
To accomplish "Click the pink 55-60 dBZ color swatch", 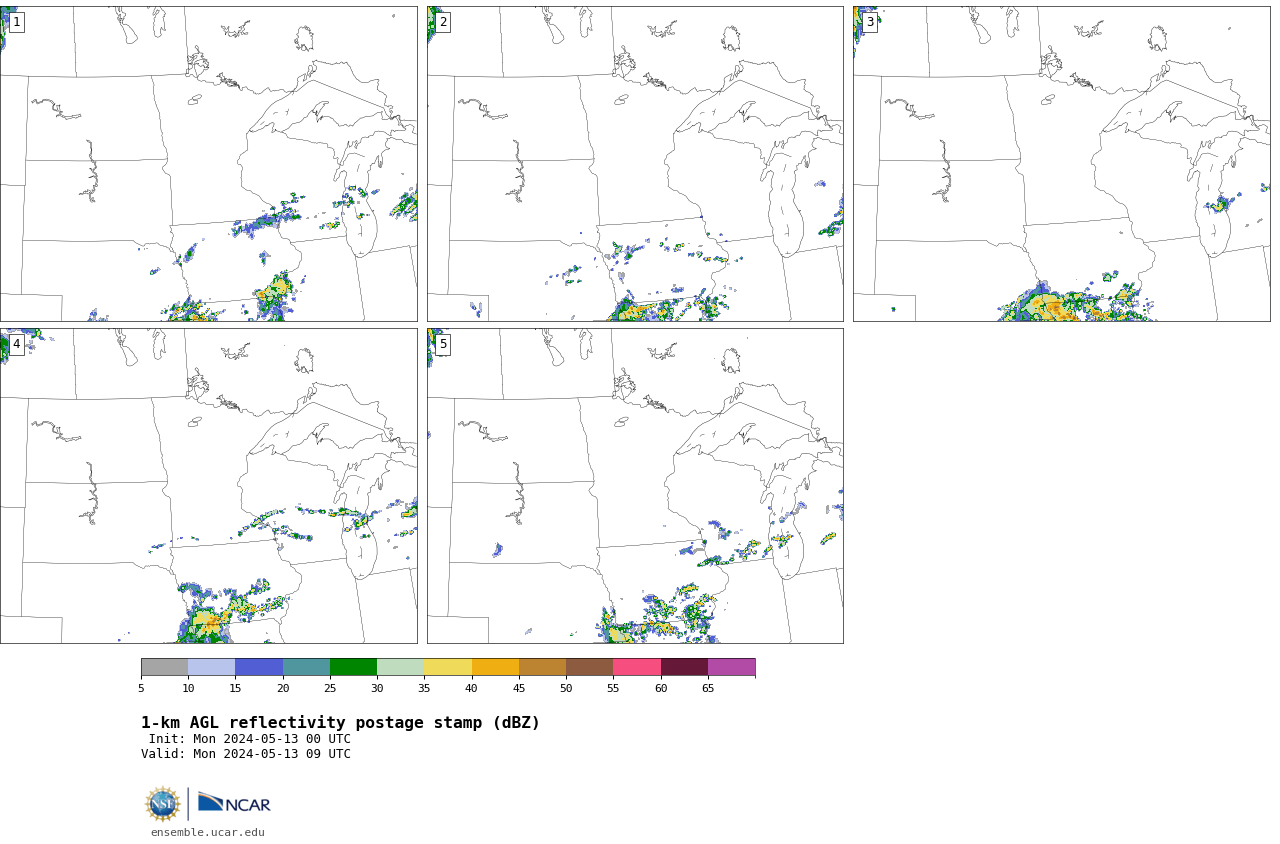I will (x=637, y=667).
